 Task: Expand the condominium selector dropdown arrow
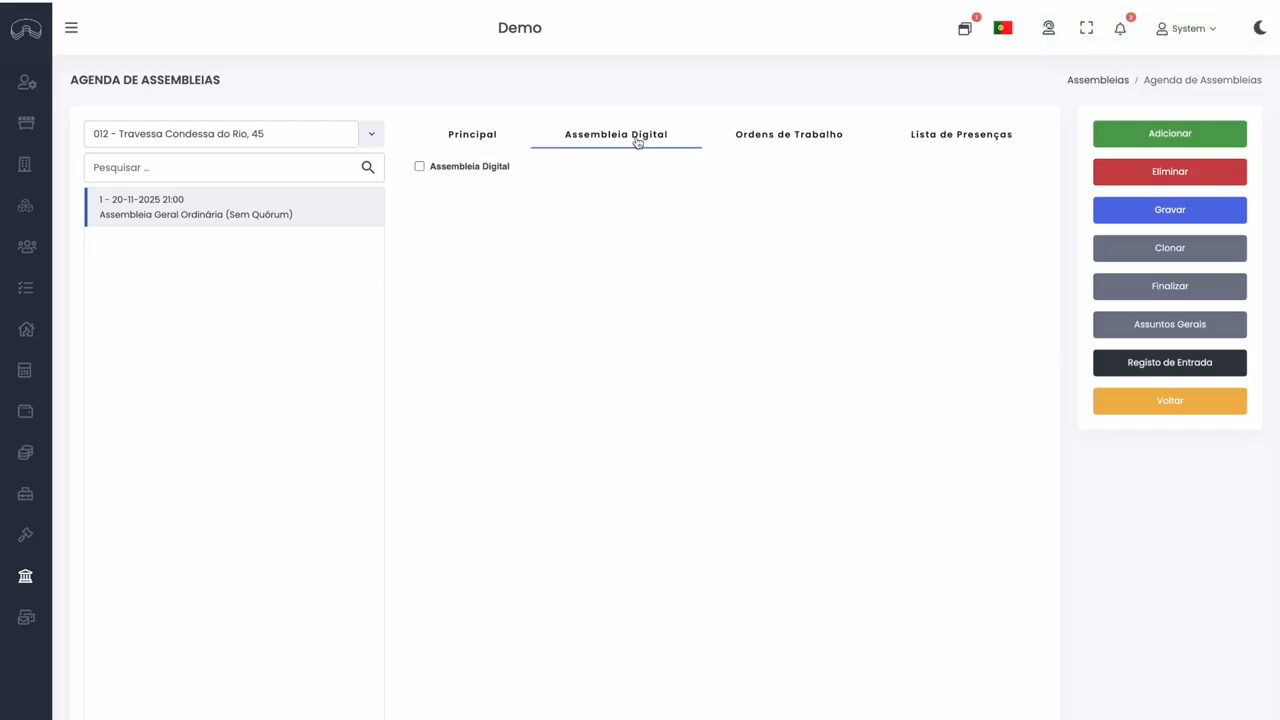371,134
